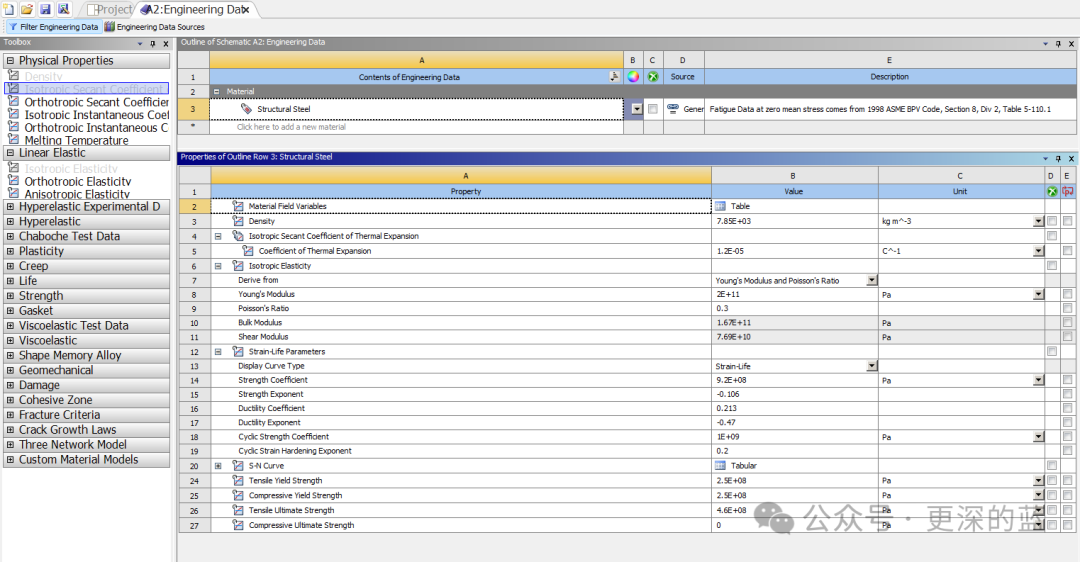Image resolution: width=1080 pixels, height=562 pixels.
Task: Open the Strength Coefficient unit dropdown
Action: coord(1038,380)
